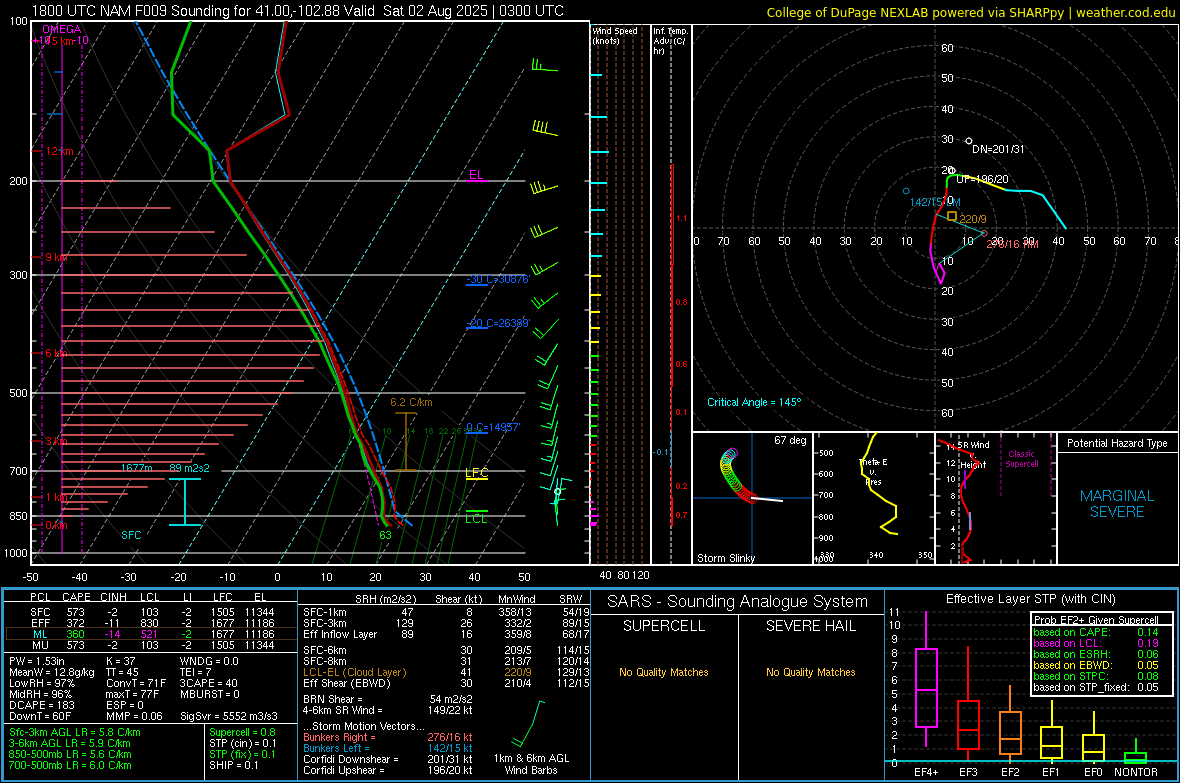The height and width of the screenshot is (783, 1180).
Task: Click the 'based on CAPE' probability row
Action: click(x=1096, y=632)
